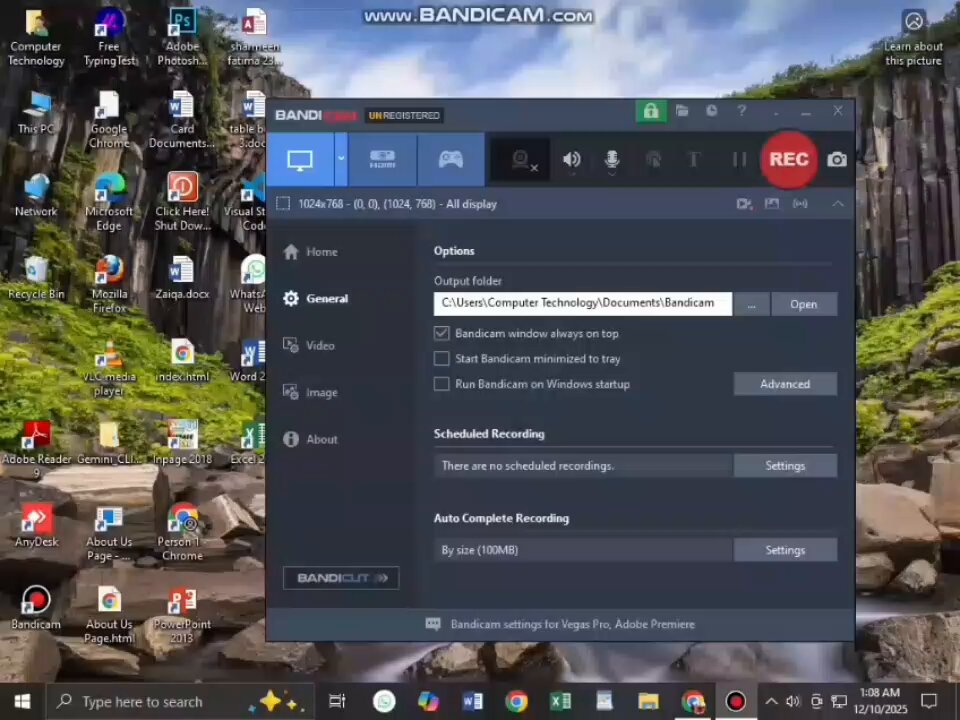Screen dimensions: 960x720
Task: Capture a screenshot with the camera icon
Action: [x=837, y=160]
